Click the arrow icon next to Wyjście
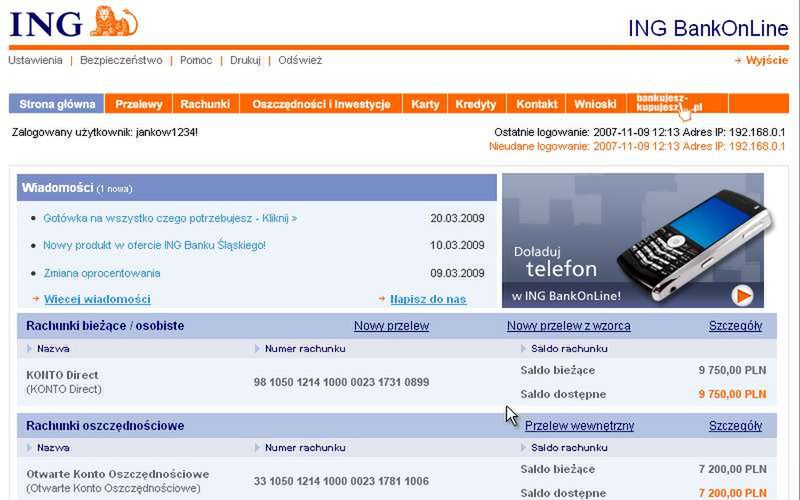Screen dimensions: 800x500 click(x=738, y=60)
